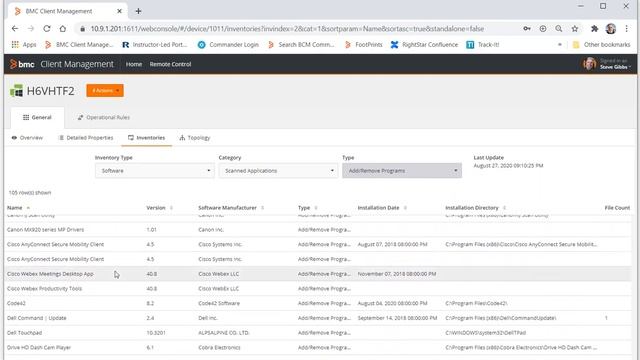This screenshot has height=360, width=640.
Task: Go to Home in the top navigation
Action: click(134, 64)
